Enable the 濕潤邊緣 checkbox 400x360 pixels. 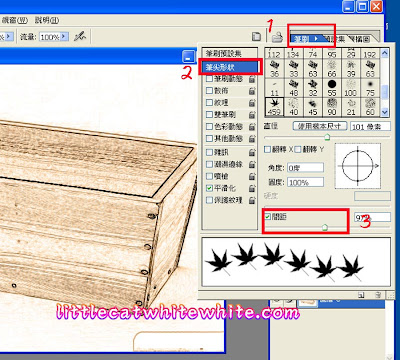click(209, 164)
